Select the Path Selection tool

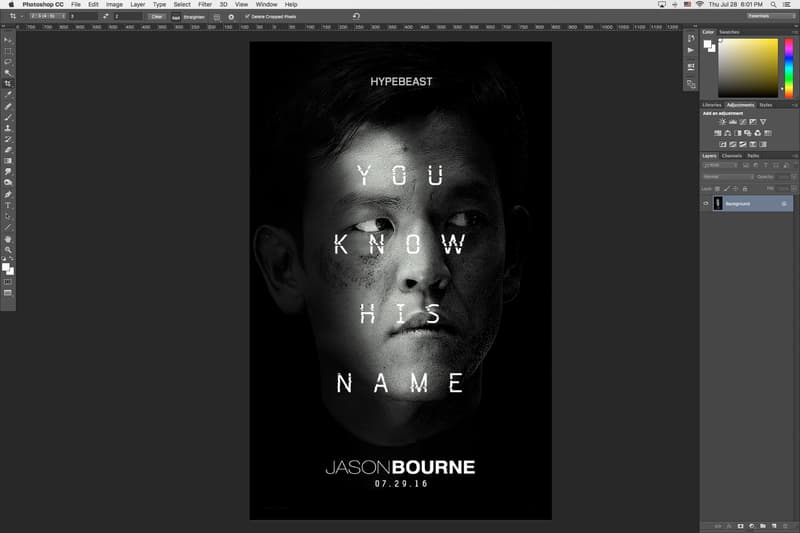point(8,216)
